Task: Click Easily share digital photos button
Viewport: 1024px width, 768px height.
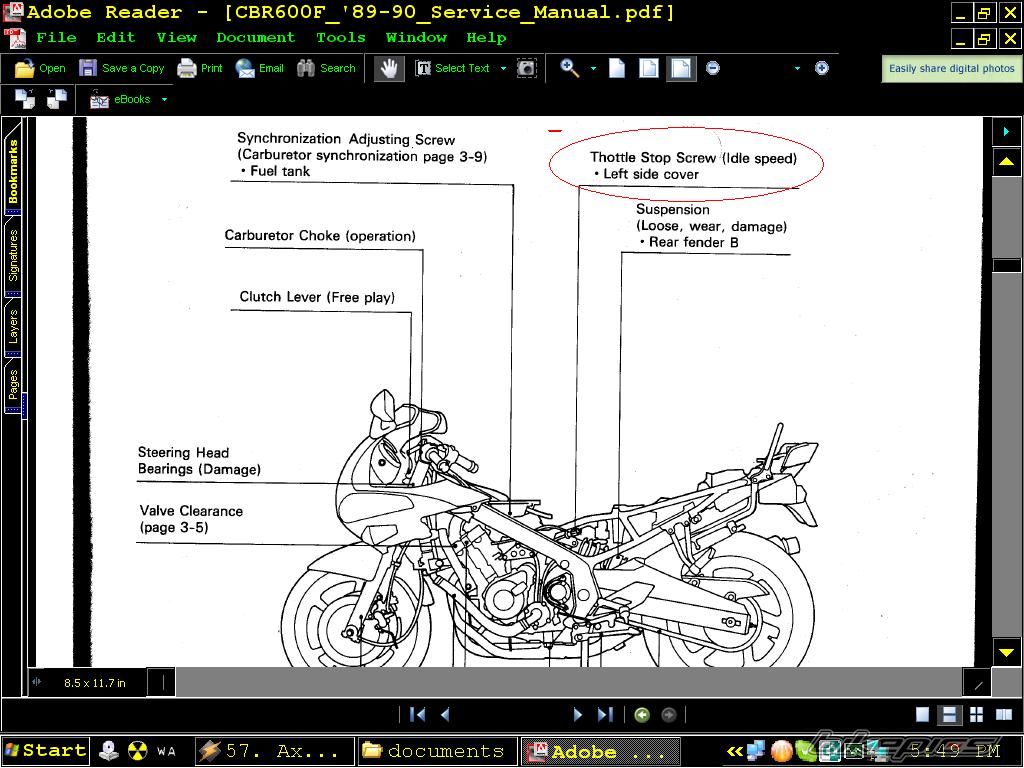Action: point(952,69)
